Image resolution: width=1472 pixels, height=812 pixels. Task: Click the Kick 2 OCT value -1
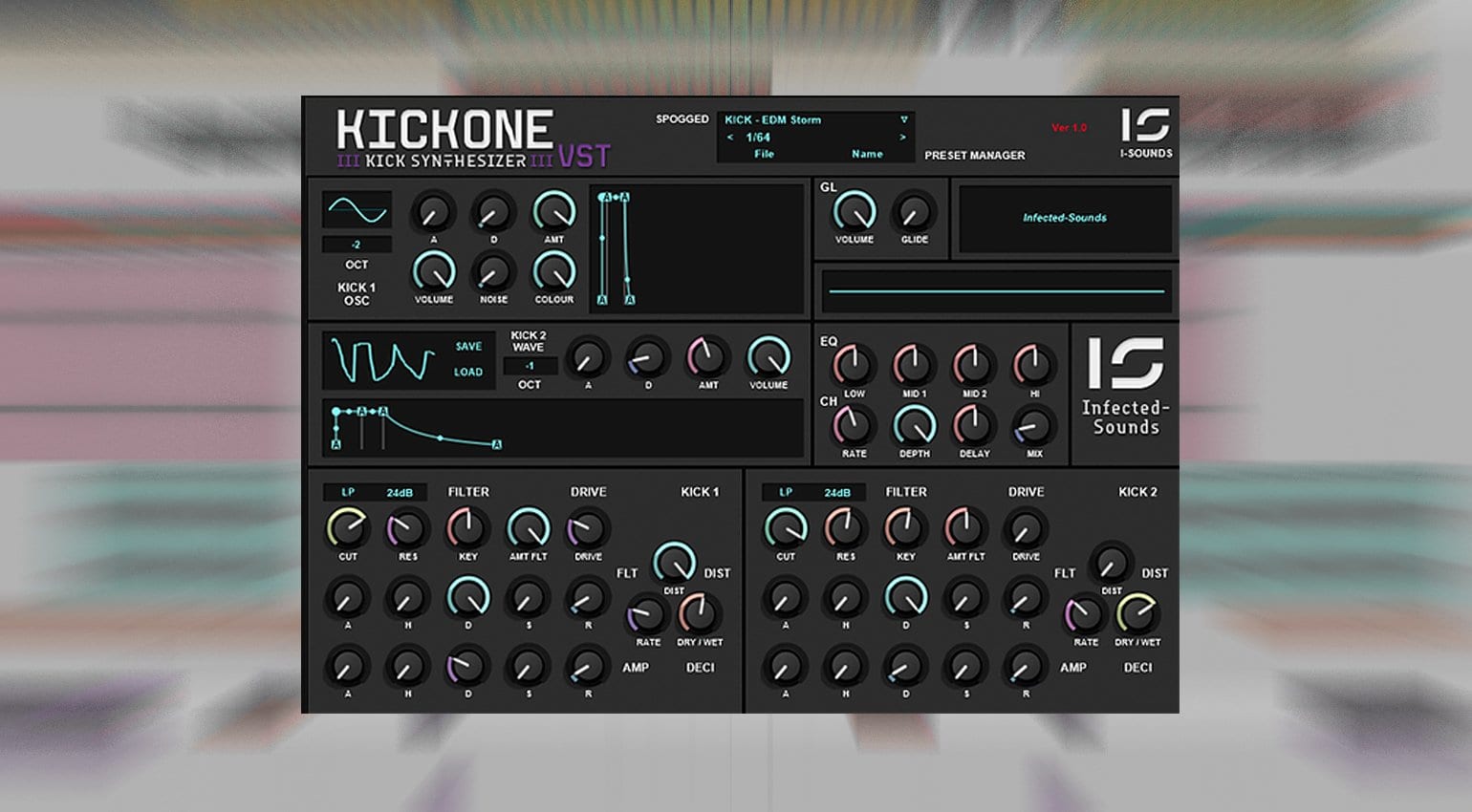(x=530, y=366)
